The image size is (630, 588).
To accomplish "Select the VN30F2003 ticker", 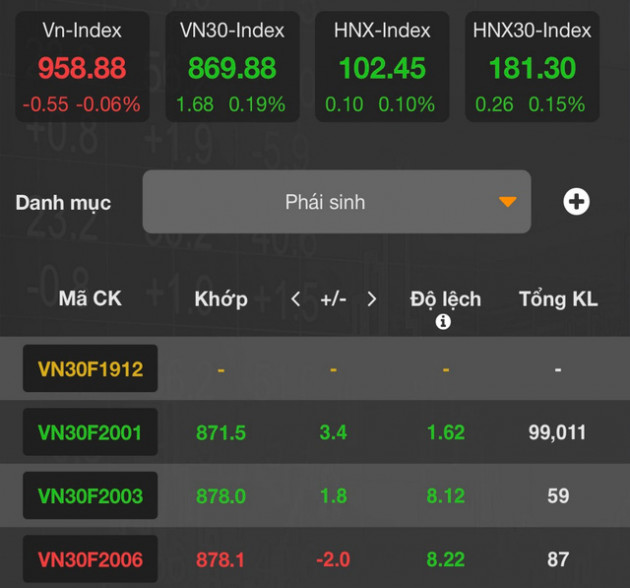I will click(x=90, y=496).
